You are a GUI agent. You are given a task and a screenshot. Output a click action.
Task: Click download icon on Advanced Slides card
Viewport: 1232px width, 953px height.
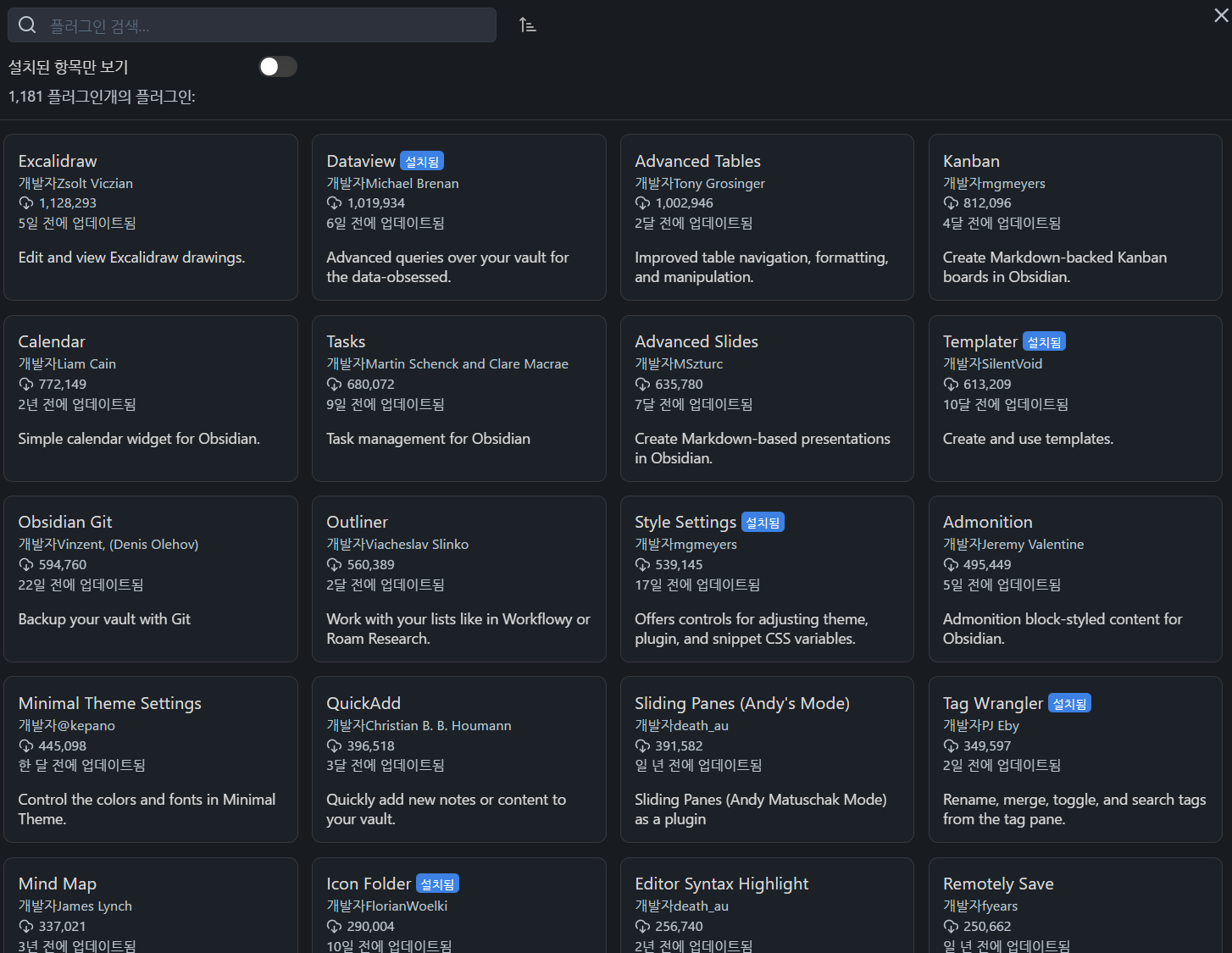pyautogui.click(x=643, y=385)
